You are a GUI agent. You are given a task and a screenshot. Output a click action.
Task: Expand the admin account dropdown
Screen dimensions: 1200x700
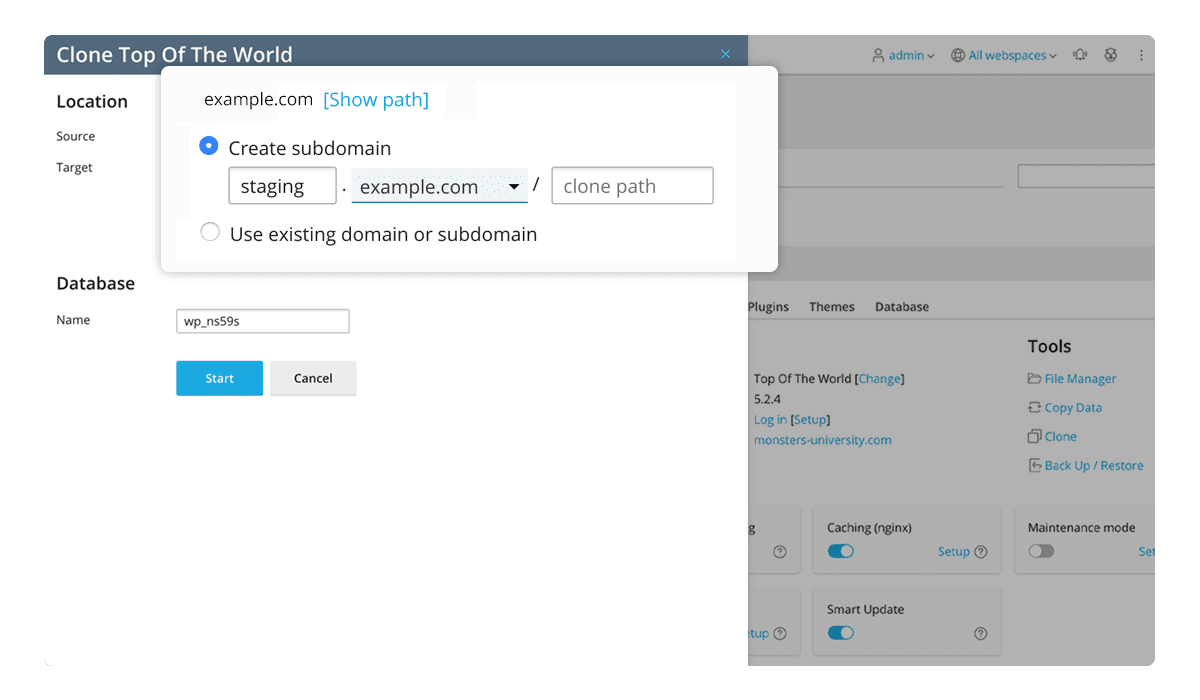[x=903, y=55]
